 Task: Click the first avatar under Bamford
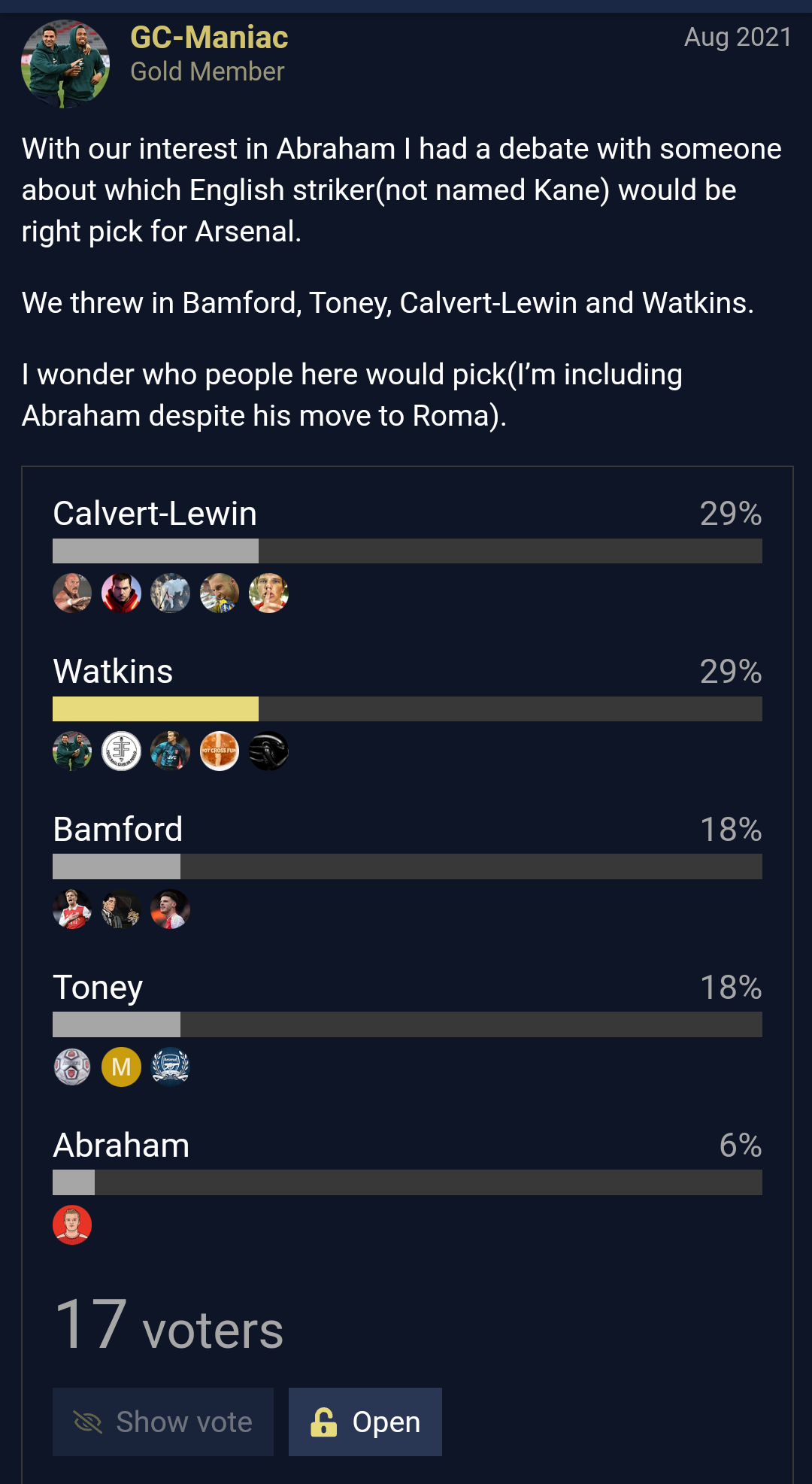point(72,909)
